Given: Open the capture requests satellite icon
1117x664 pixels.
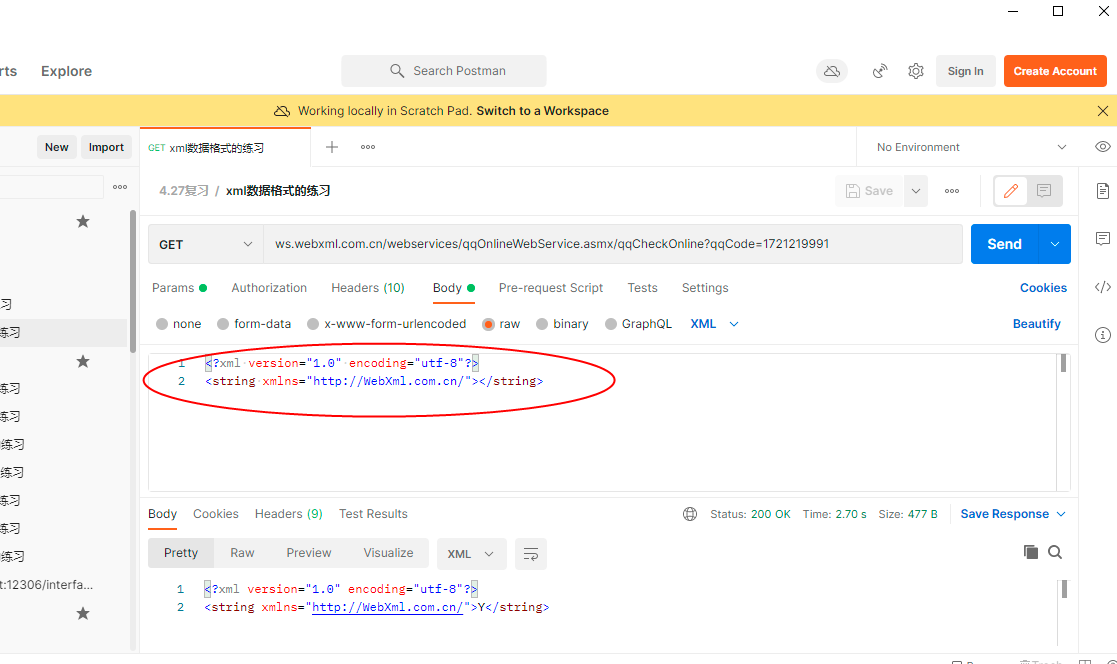Looking at the screenshot, I should click(880, 71).
